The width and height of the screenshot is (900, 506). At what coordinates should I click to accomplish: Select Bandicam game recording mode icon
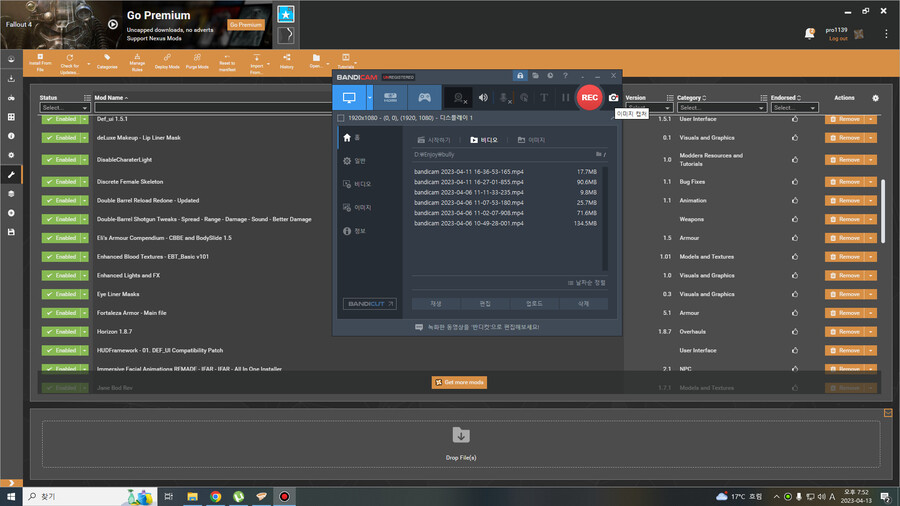425,97
